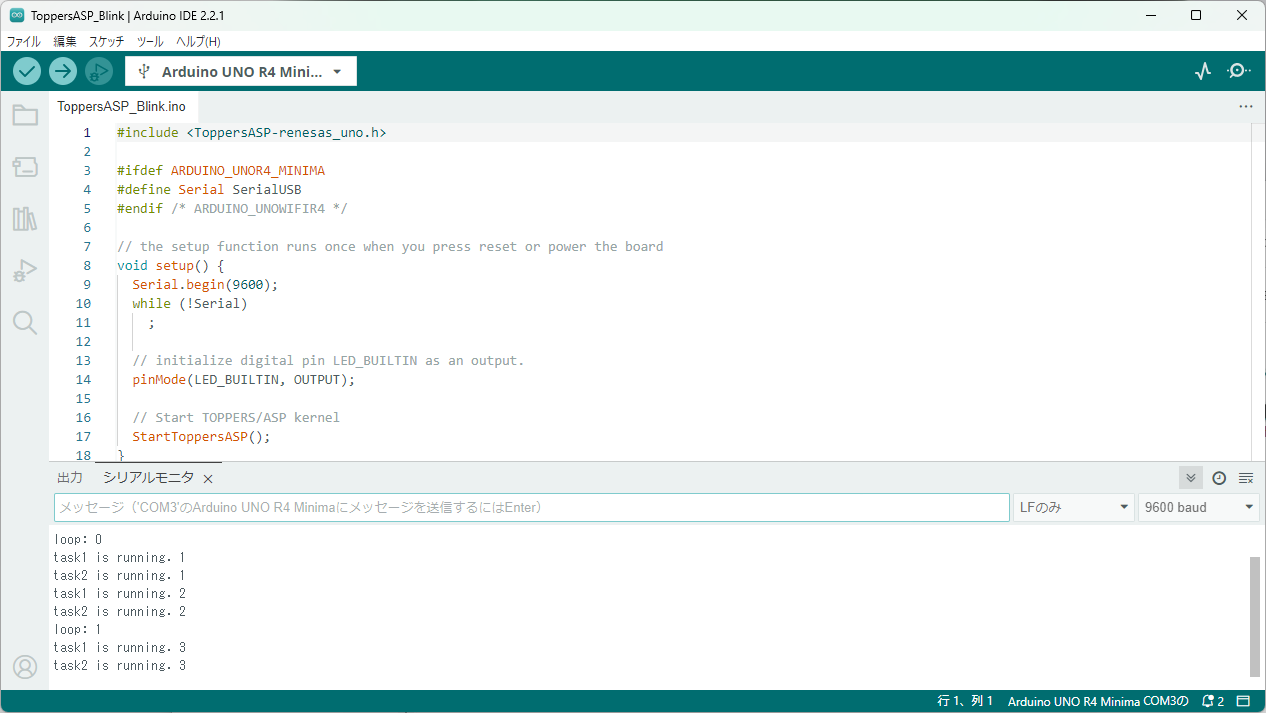
Task: Clear the serial monitor output
Action: 1246,477
